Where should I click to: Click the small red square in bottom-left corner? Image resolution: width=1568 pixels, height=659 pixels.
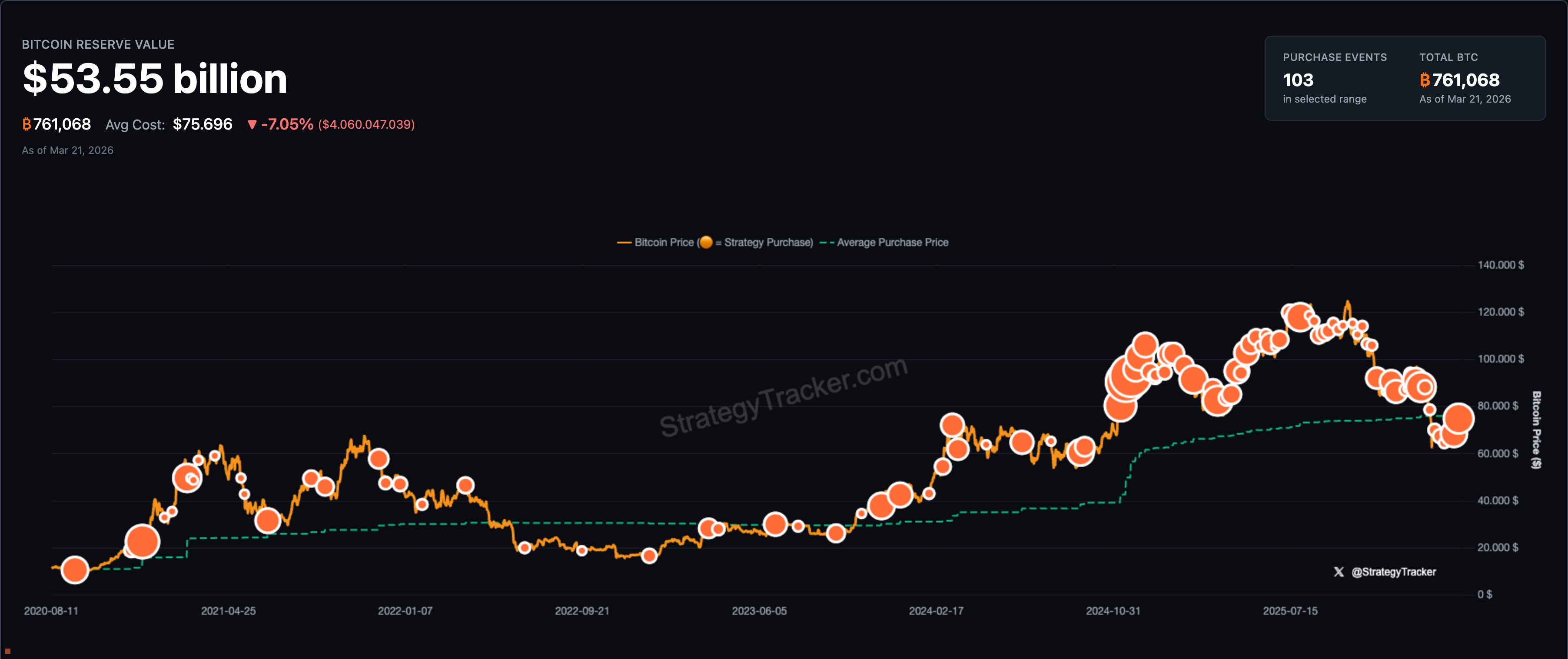[x=7, y=651]
